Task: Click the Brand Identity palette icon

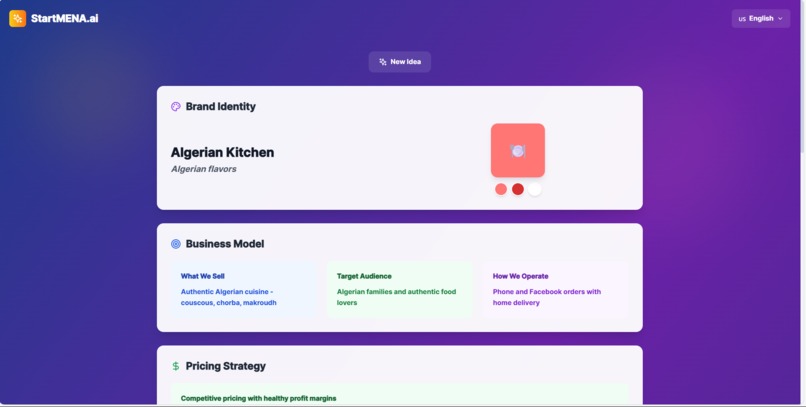Action: tap(176, 106)
